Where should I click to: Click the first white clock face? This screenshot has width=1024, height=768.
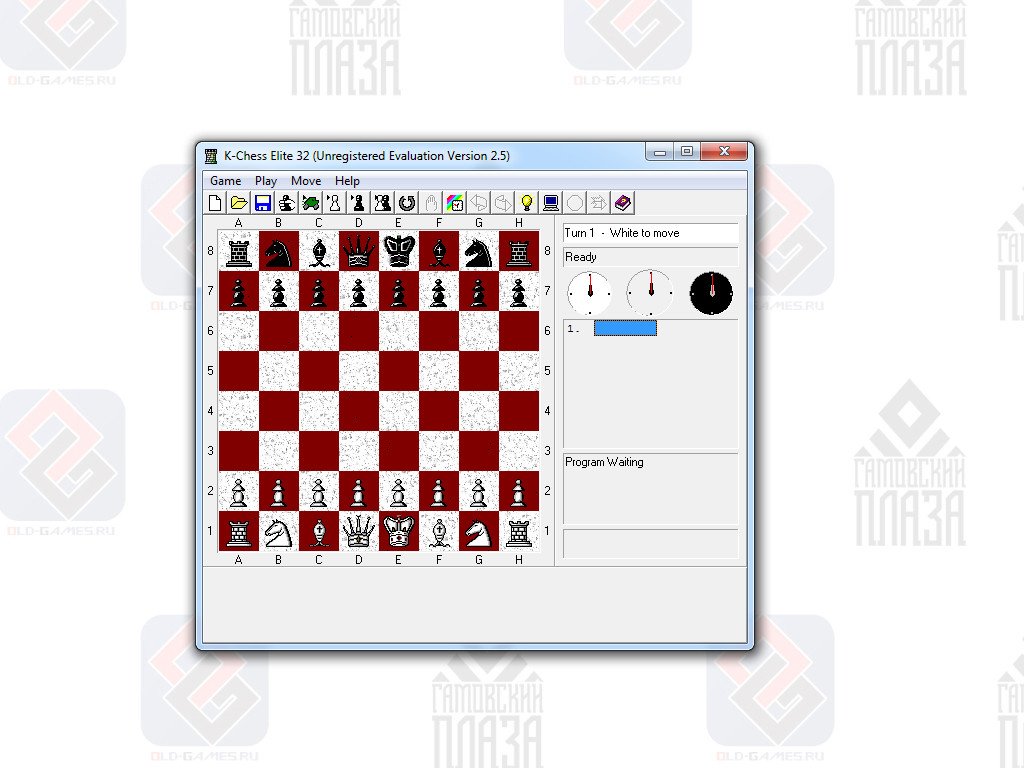[x=589, y=293]
